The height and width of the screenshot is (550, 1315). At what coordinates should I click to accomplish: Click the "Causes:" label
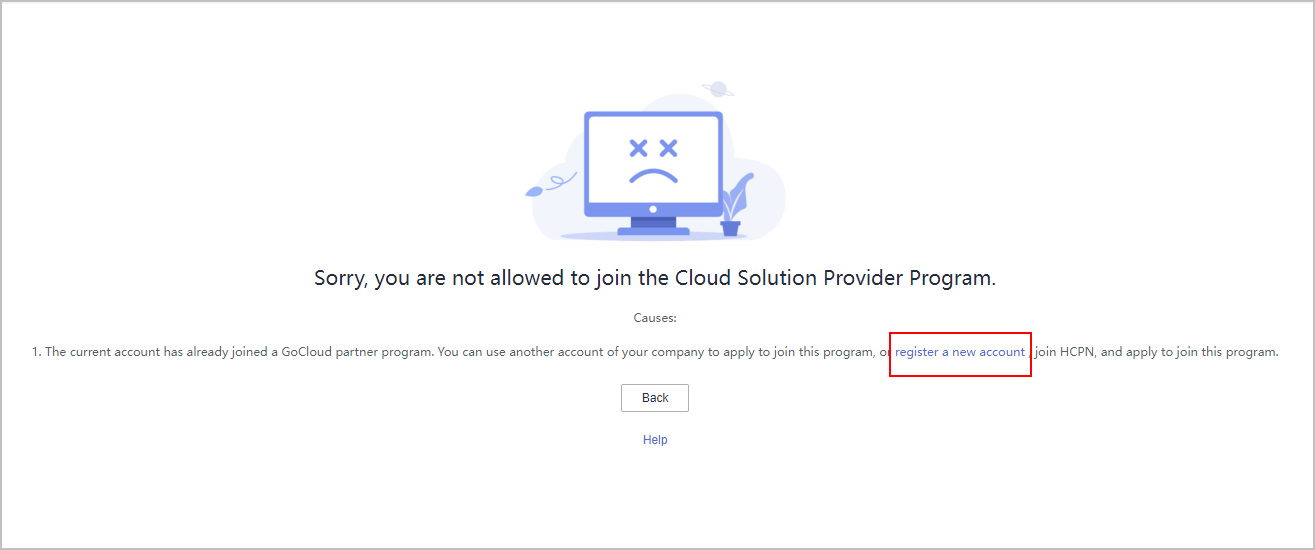(x=655, y=318)
